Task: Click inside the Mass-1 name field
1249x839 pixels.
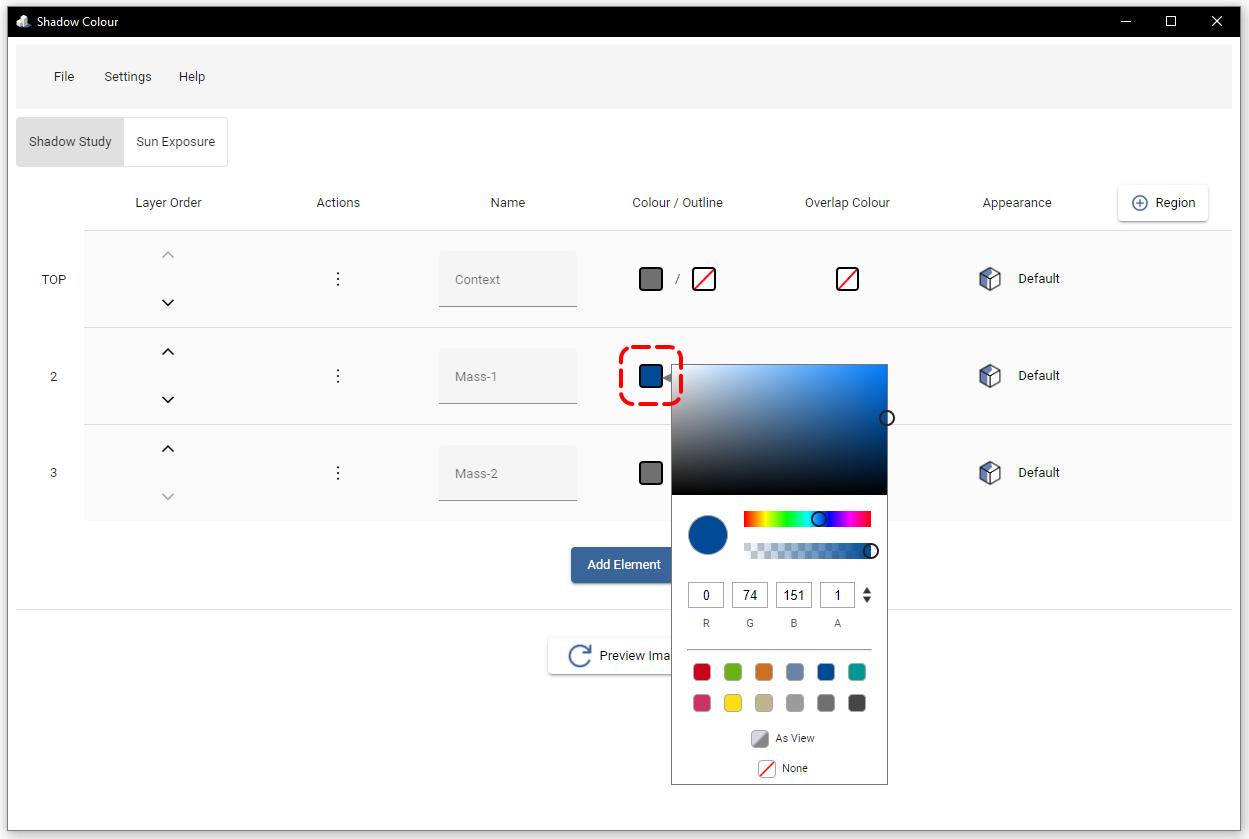Action: (x=507, y=375)
